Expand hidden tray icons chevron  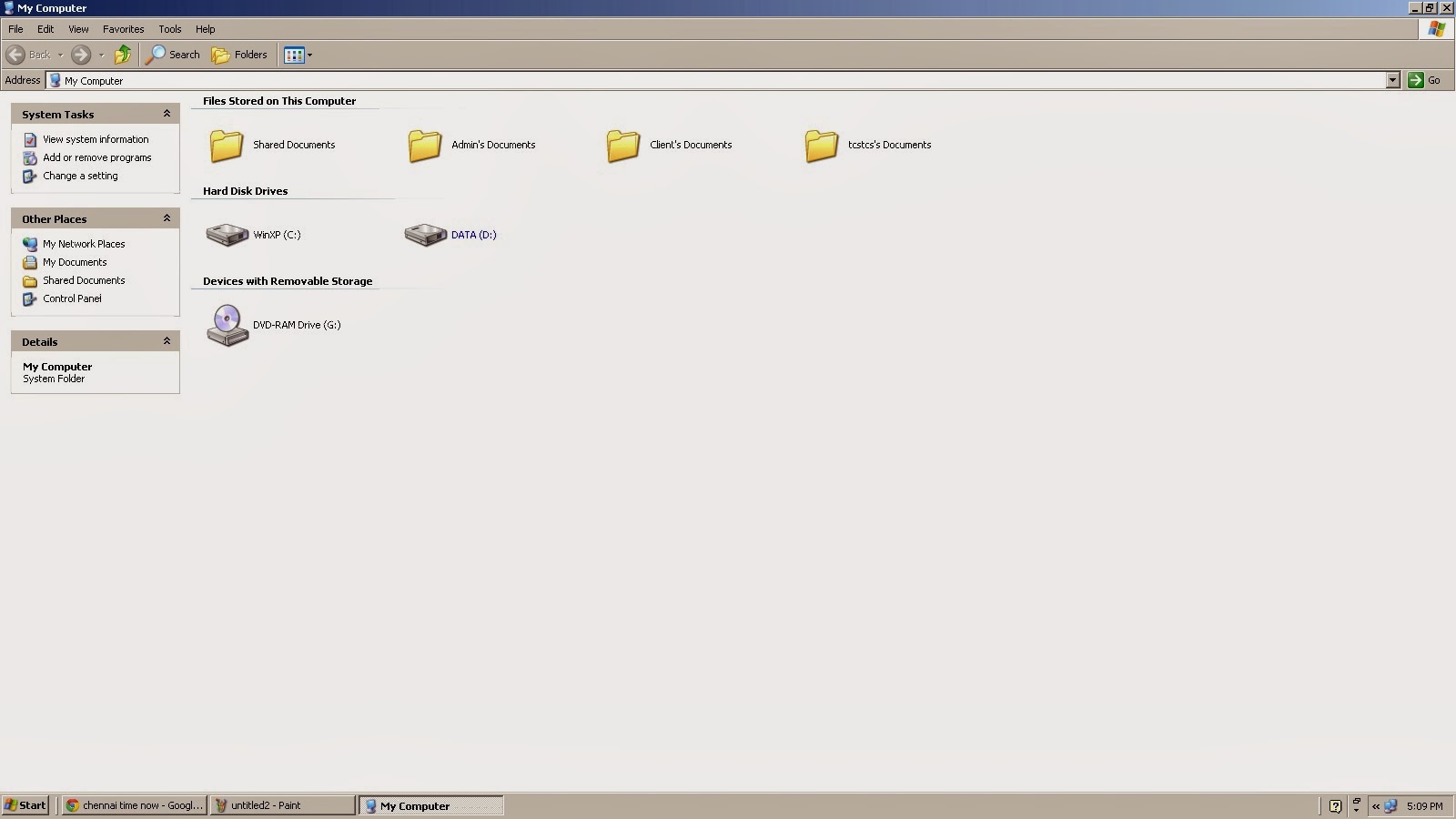[x=1376, y=806]
